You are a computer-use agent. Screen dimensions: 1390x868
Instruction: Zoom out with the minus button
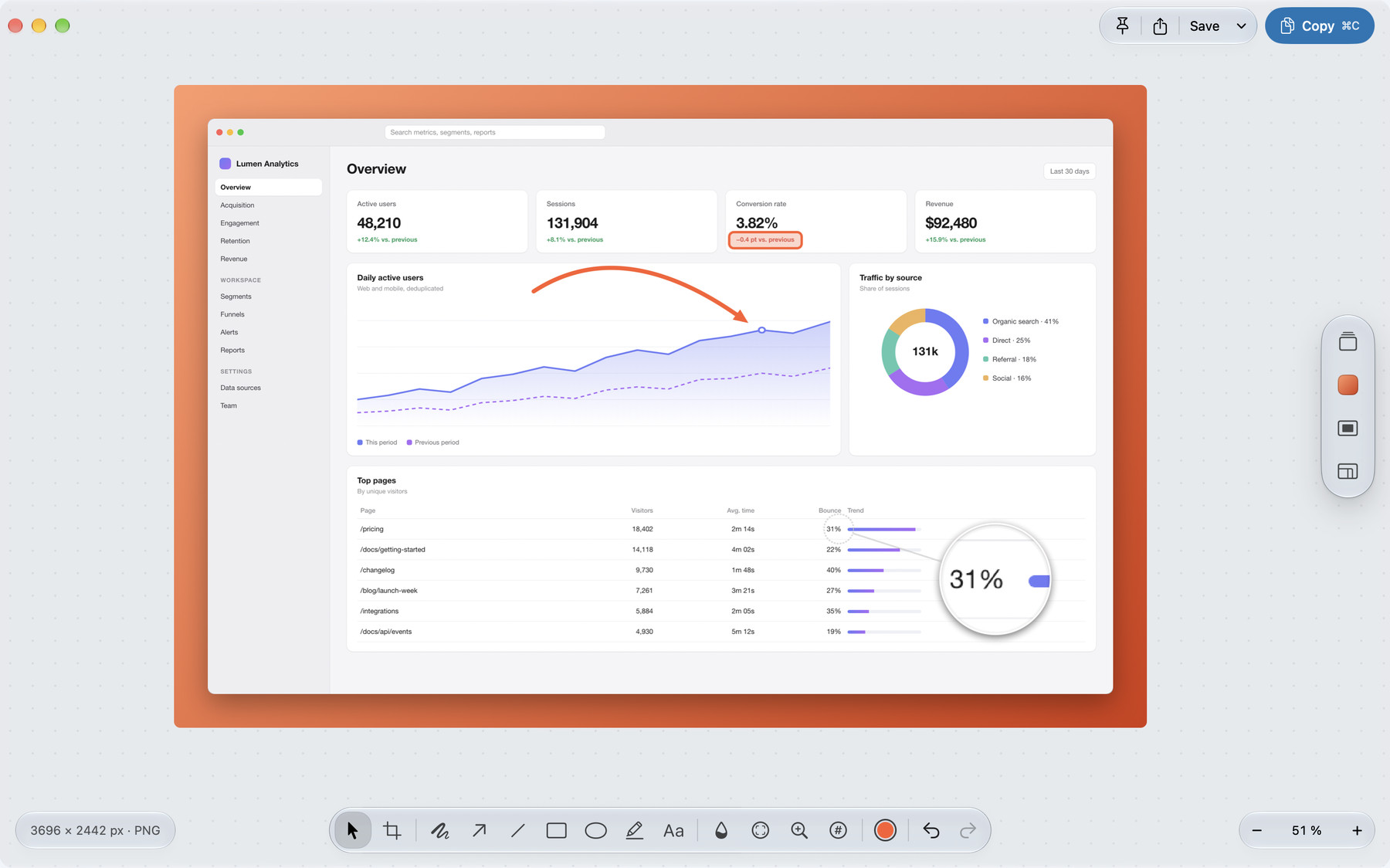click(x=1256, y=830)
